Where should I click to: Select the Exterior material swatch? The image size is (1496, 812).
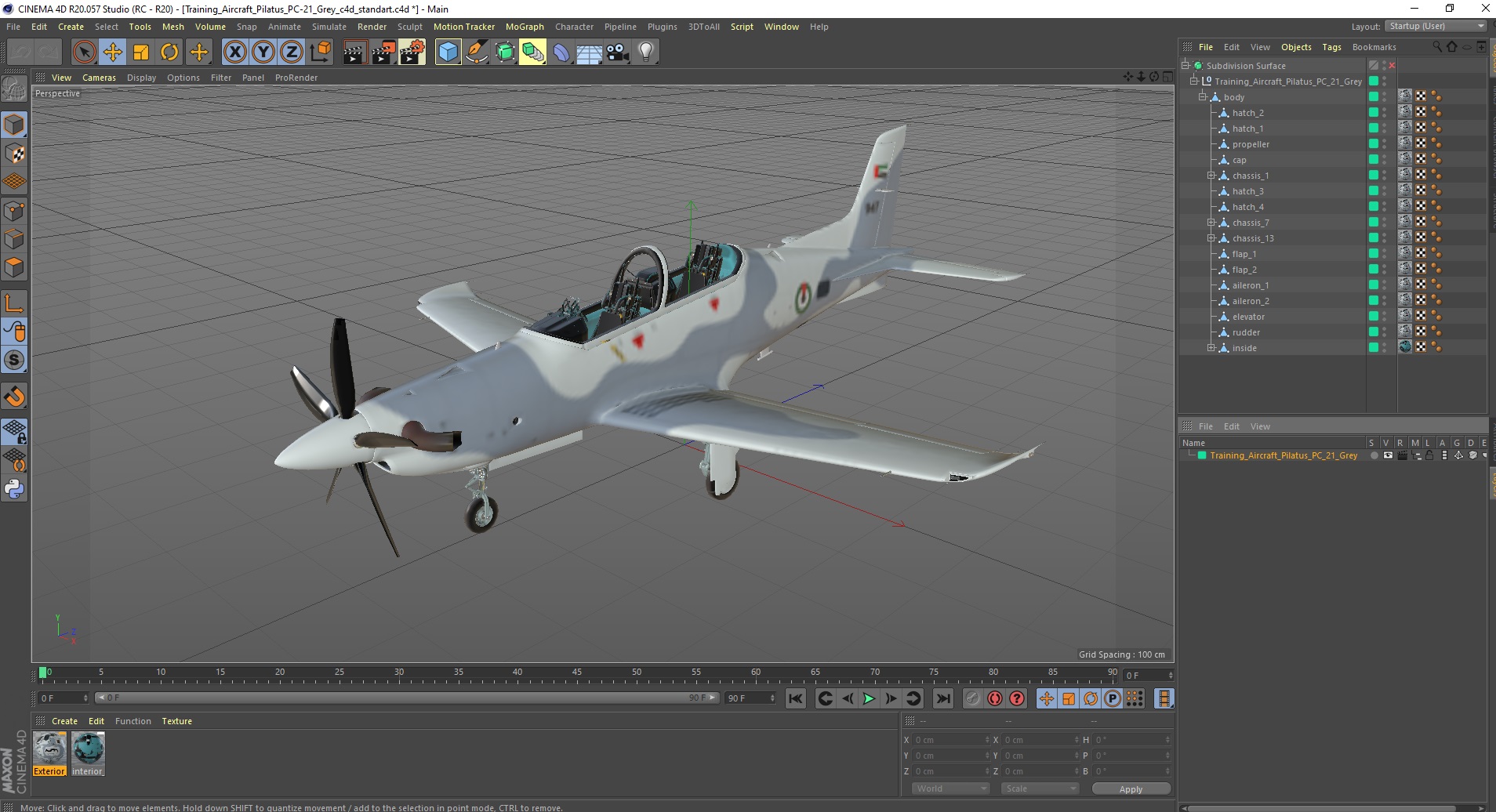coord(49,754)
